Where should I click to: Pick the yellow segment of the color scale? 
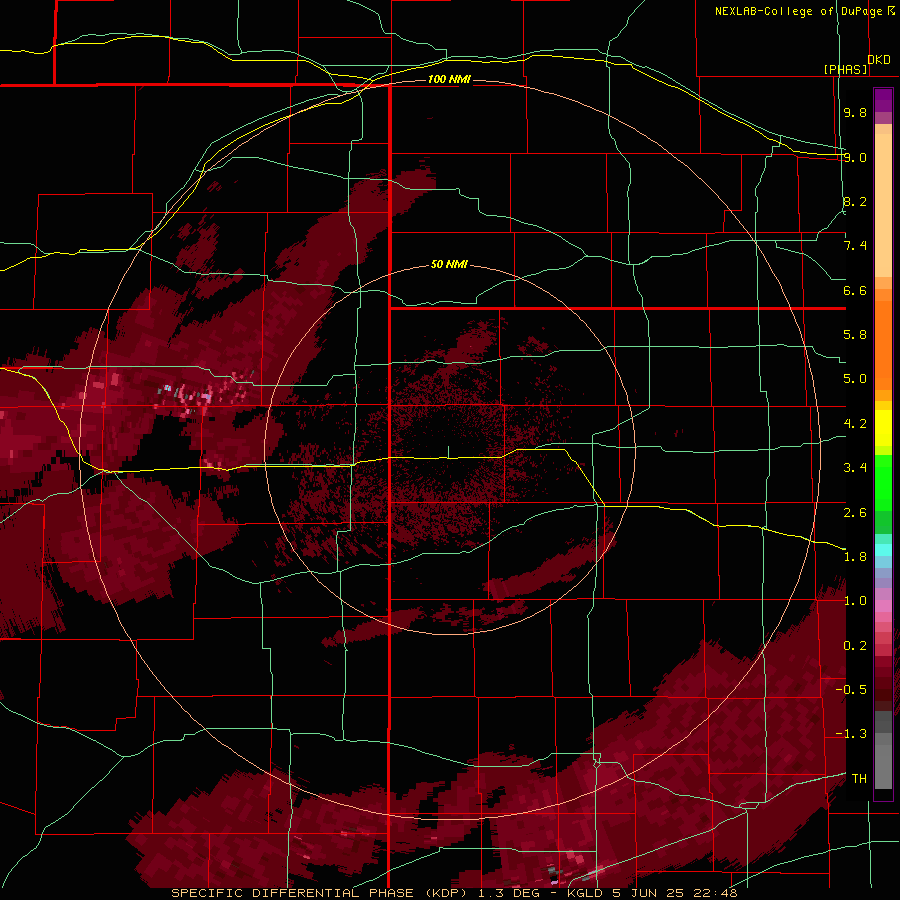[x=883, y=428]
